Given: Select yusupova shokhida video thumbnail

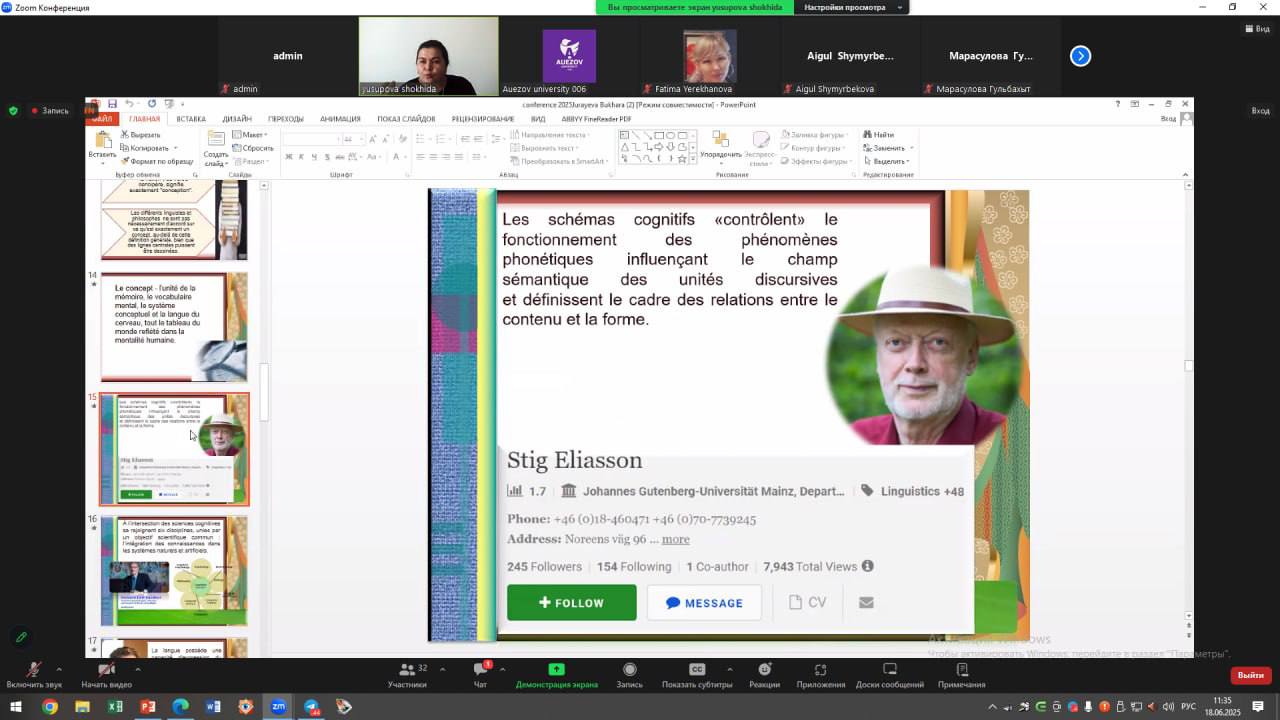Looking at the screenshot, I should coord(429,56).
